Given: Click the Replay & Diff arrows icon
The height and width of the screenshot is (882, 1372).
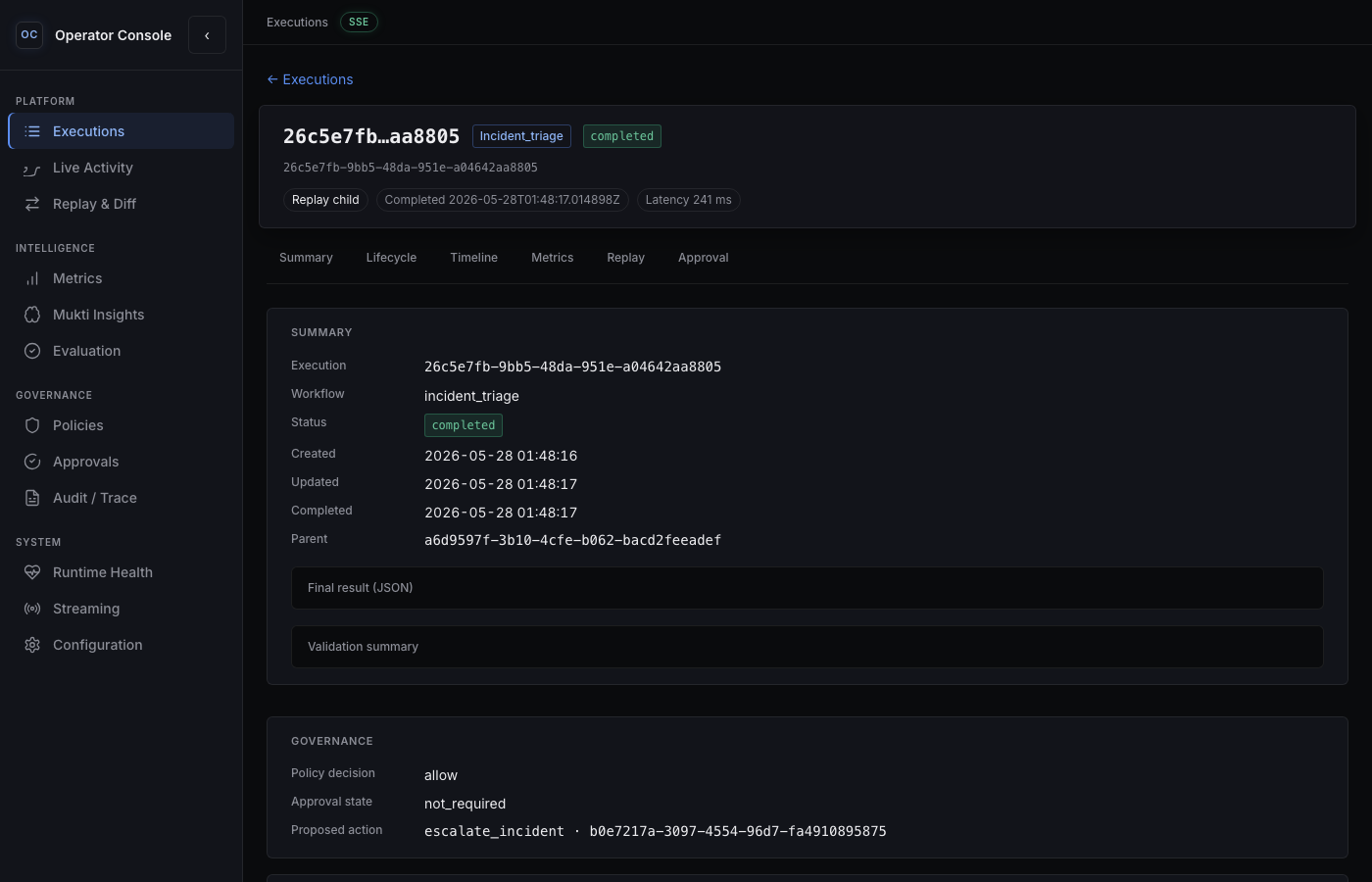Looking at the screenshot, I should pyautogui.click(x=32, y=204).
